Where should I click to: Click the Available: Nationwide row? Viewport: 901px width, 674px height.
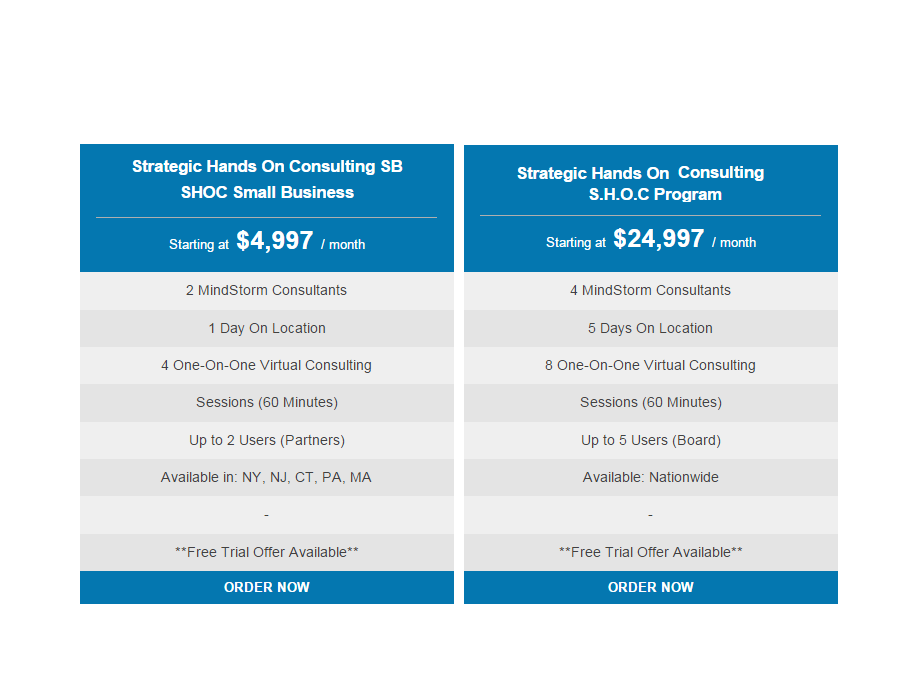(650, 477)
